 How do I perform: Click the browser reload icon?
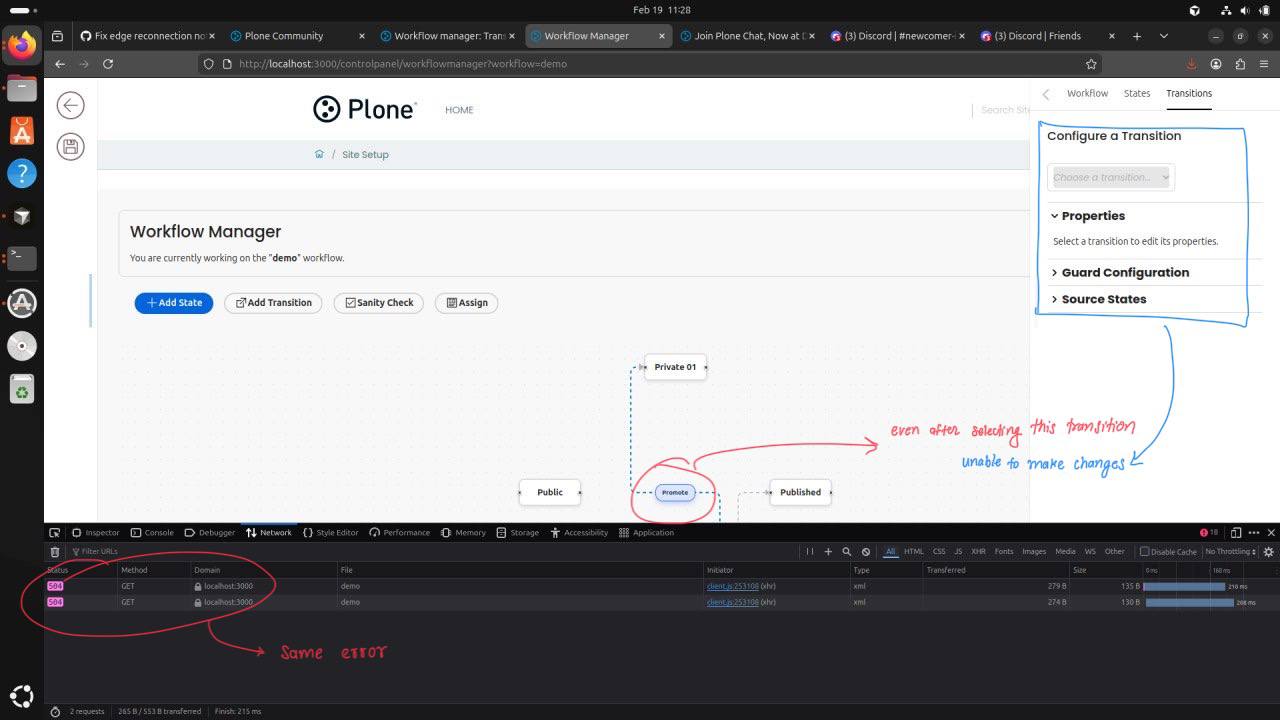(108, 64)
